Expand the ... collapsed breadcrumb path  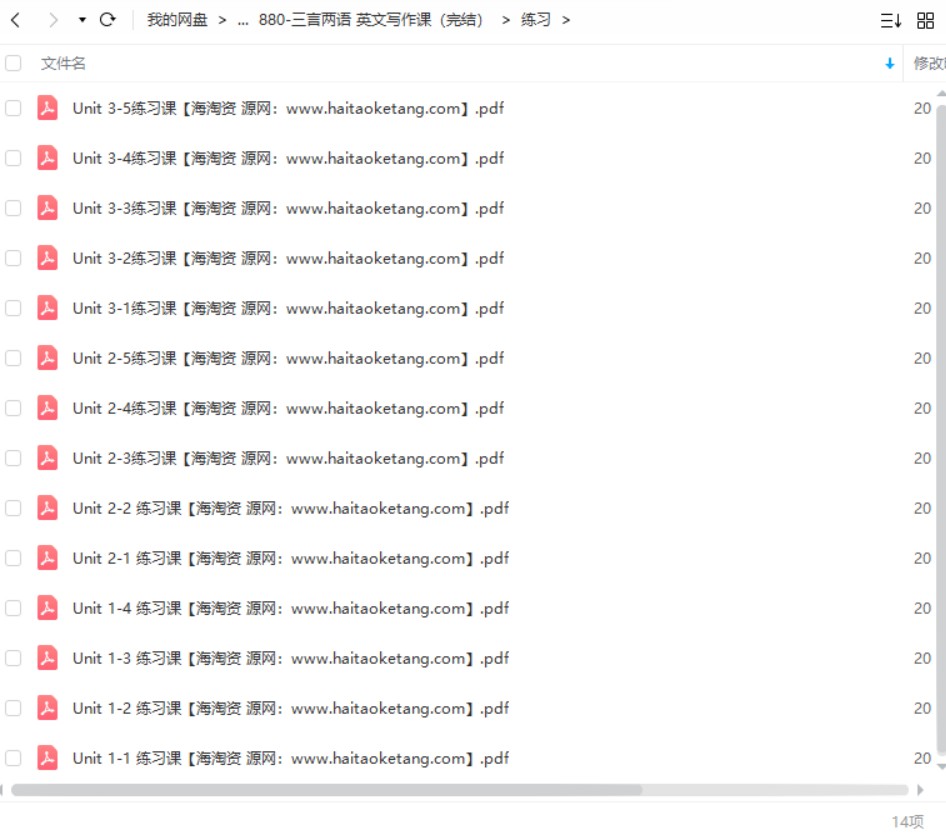click(243, 21)
